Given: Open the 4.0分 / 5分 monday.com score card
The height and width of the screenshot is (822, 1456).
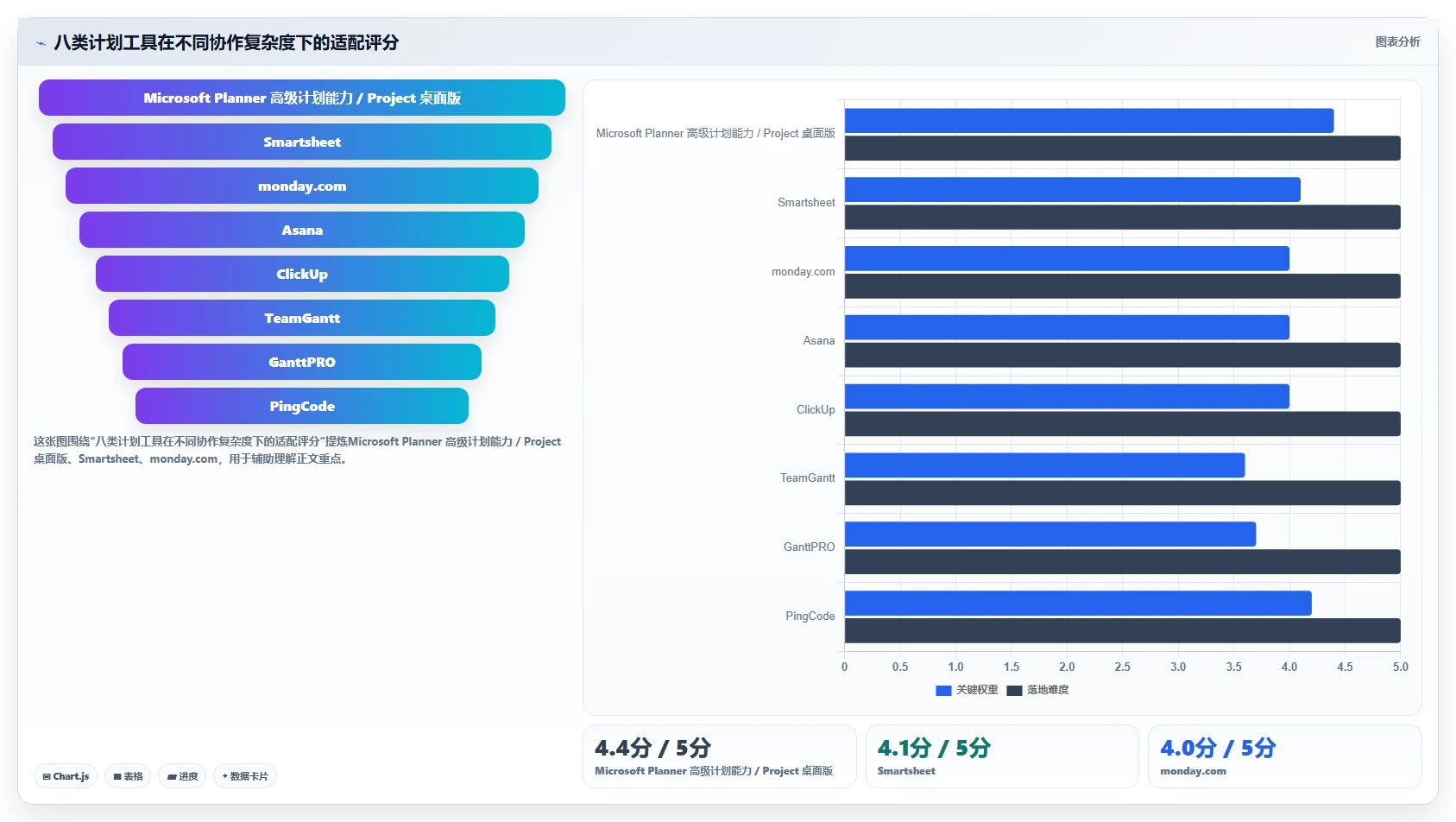Looking at the screenshot, I should 1284,756.
